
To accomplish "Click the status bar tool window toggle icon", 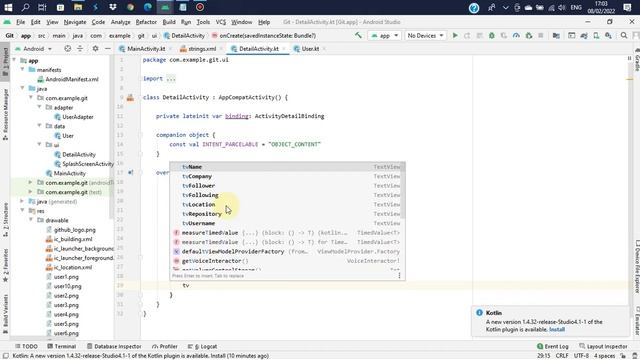I will tap(6, 356).
